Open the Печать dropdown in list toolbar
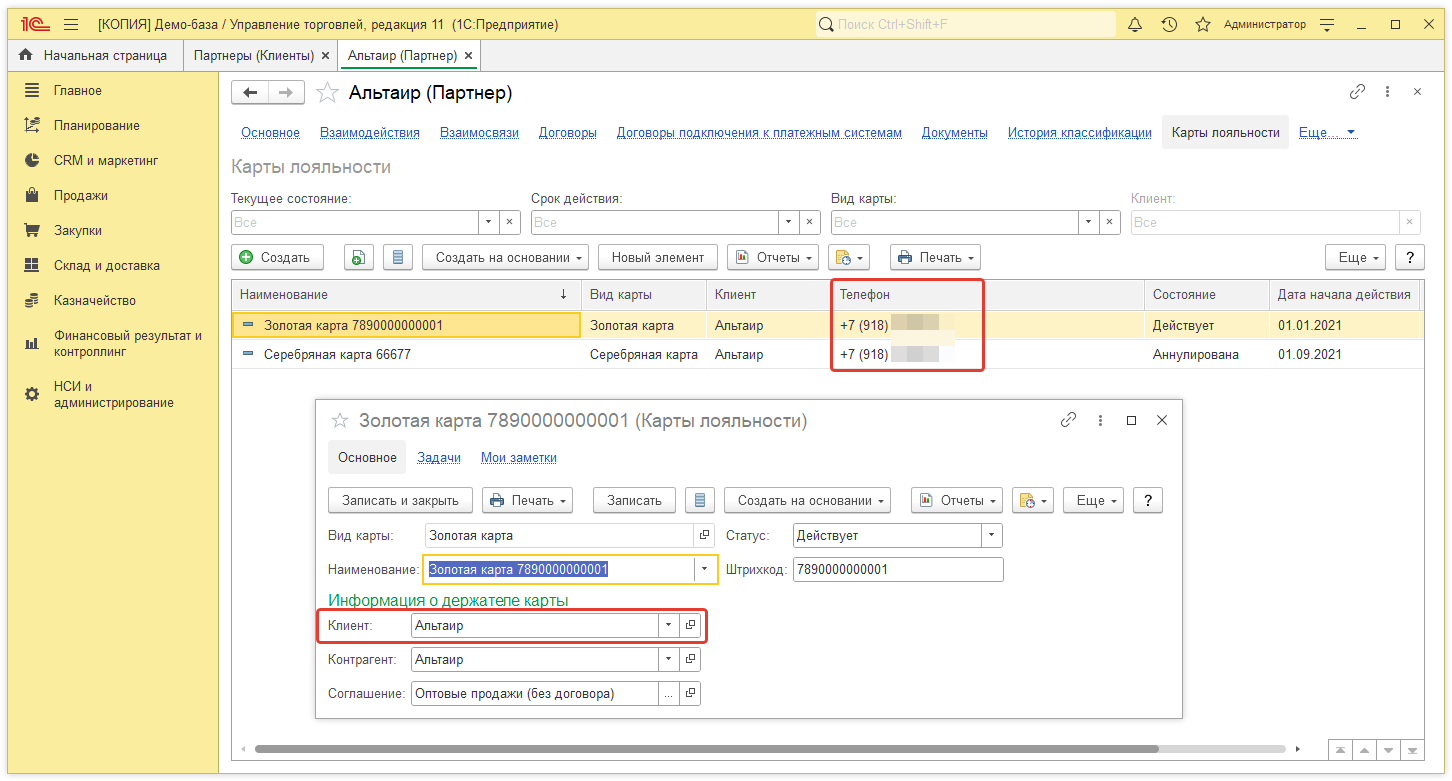This screenshot has width=1452, height=781. [x=935, y=258]
